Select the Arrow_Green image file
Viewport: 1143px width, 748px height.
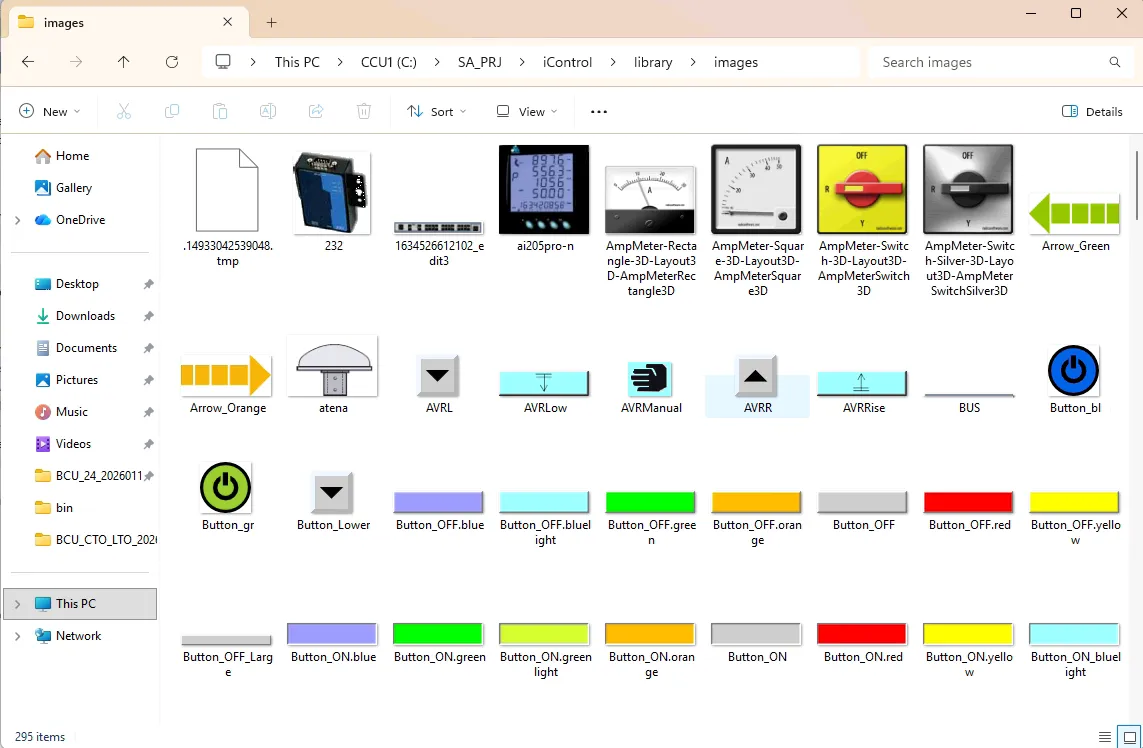pos(1075,222)
